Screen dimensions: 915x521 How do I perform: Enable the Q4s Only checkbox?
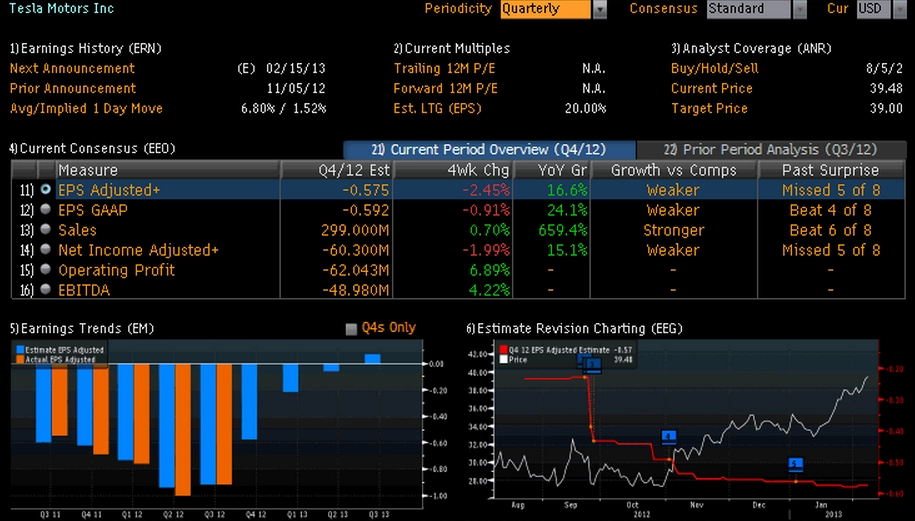(351, 329)
